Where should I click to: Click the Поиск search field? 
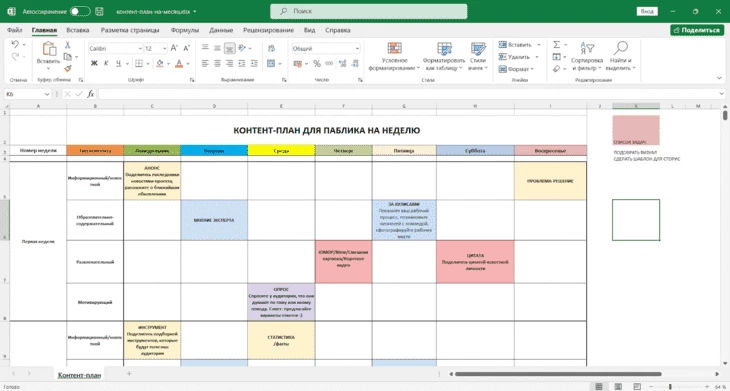point(369,11)
